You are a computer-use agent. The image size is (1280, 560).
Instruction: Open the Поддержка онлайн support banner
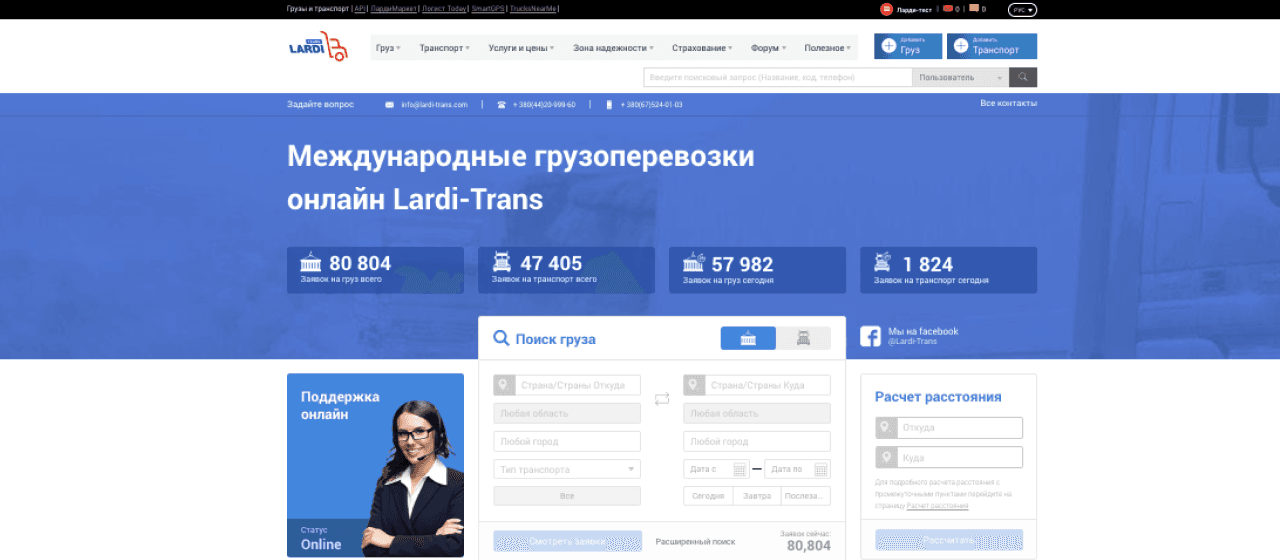click(375, 465)
